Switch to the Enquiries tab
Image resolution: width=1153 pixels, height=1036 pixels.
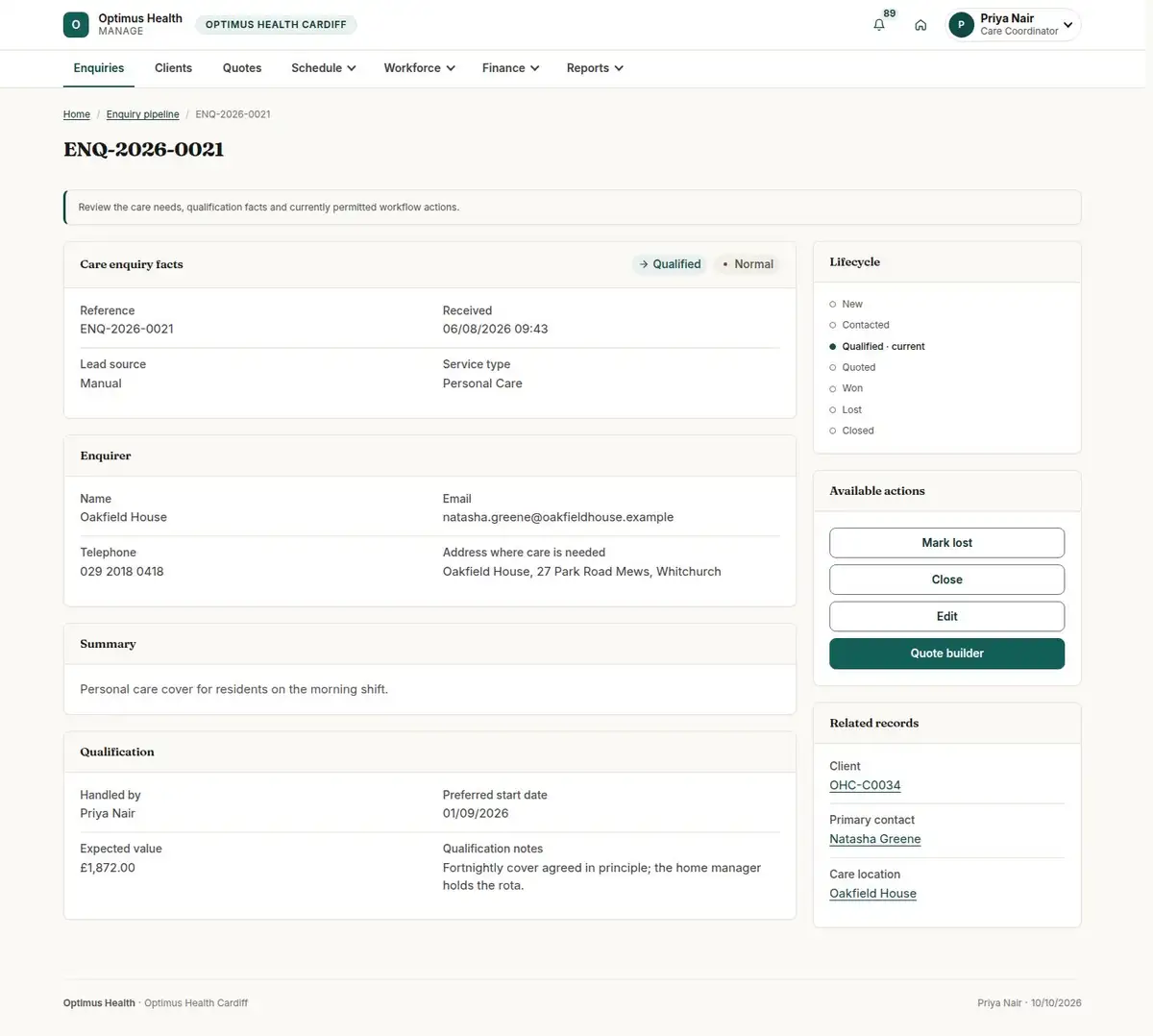(99, 68)
